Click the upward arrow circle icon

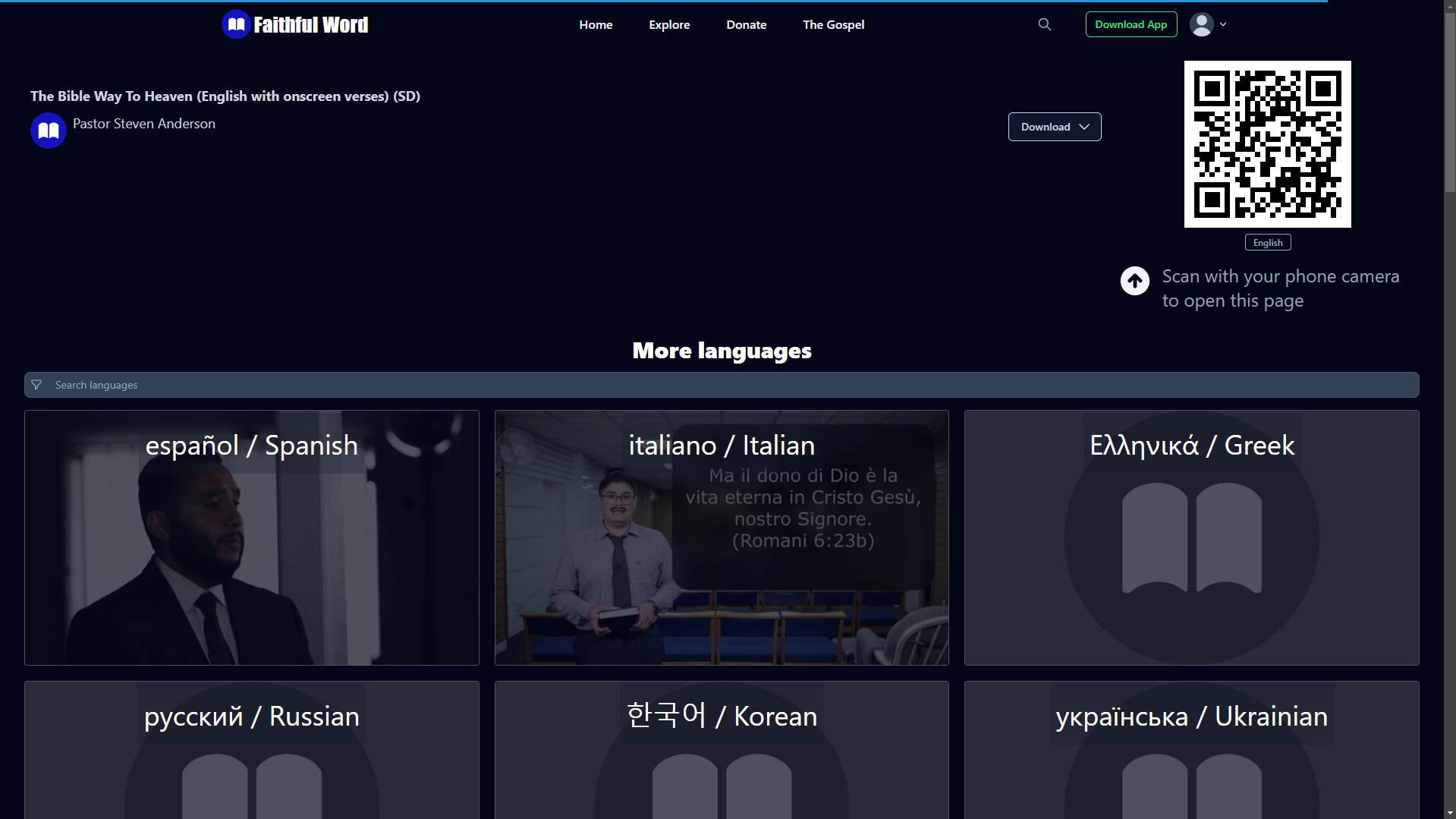tap(1135, 281)
